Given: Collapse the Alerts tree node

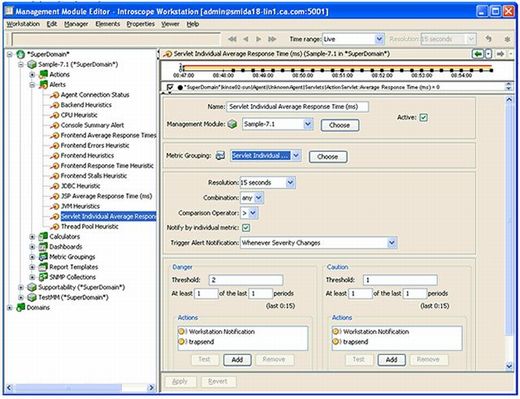Looking at the screenshot, I should pyautogui.click(x=32, y=85).
